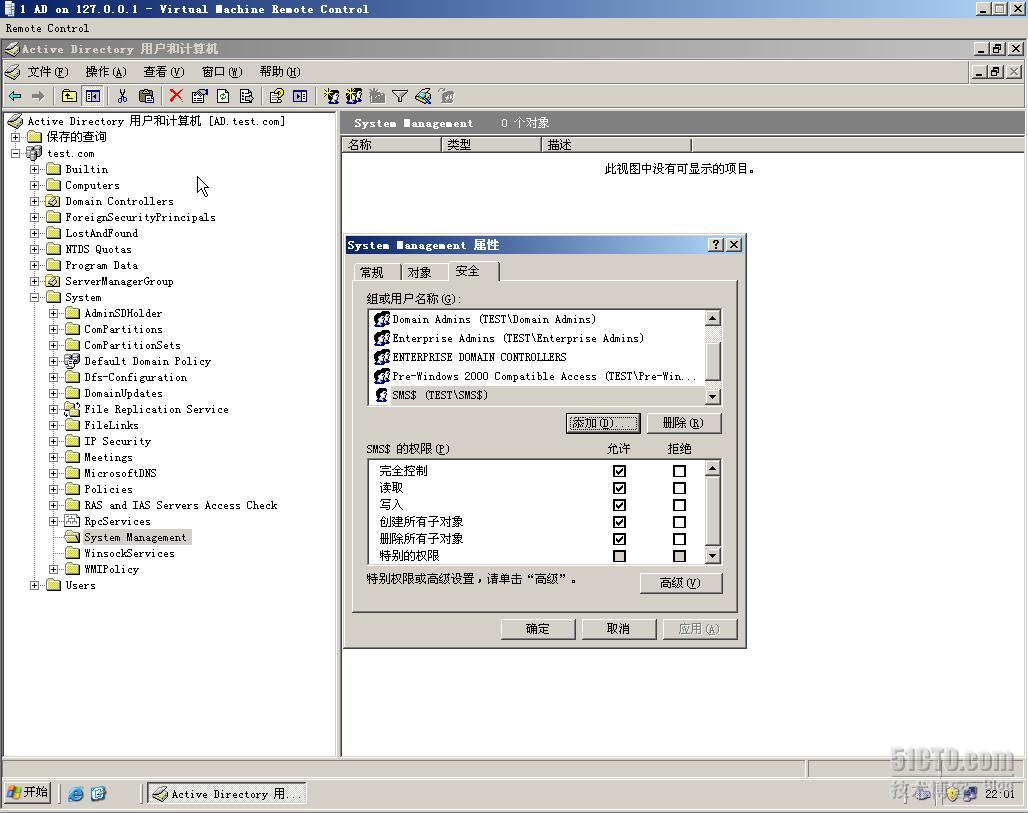Switch to the 对象 tab

coord(420,272)
